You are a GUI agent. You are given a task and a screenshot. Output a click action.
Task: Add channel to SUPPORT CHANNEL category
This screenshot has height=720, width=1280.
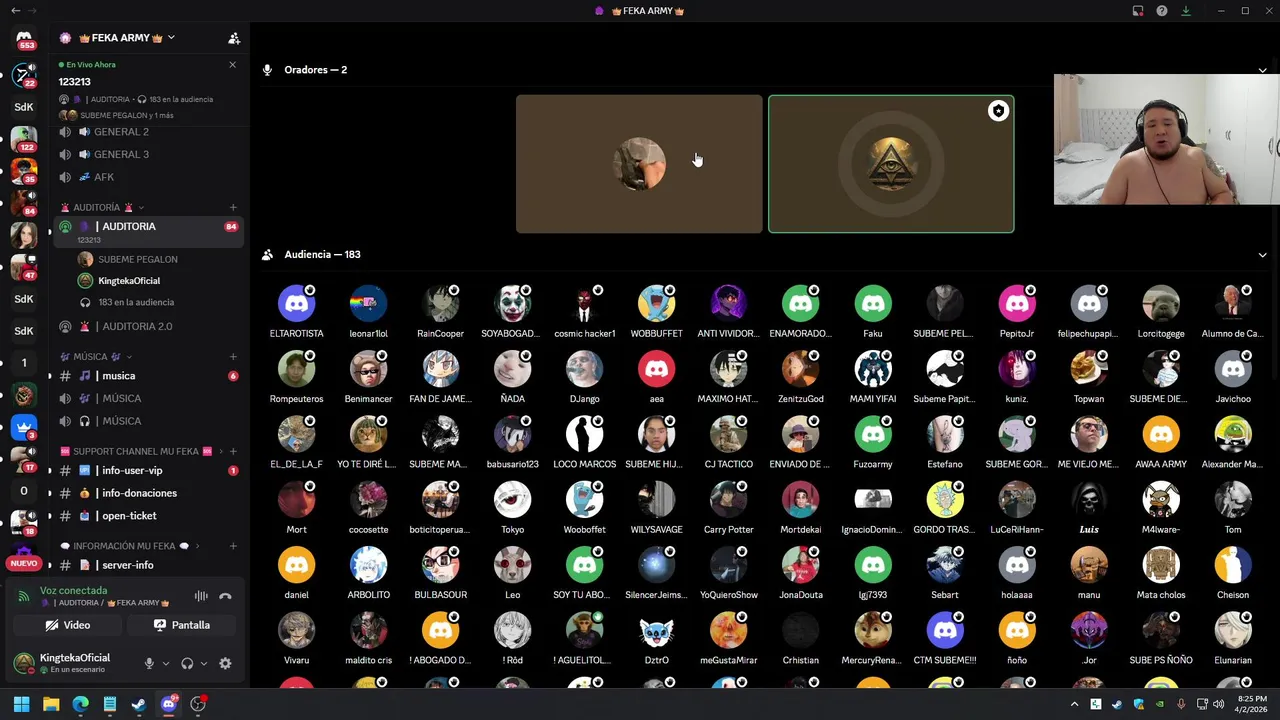tap(233, 451)
